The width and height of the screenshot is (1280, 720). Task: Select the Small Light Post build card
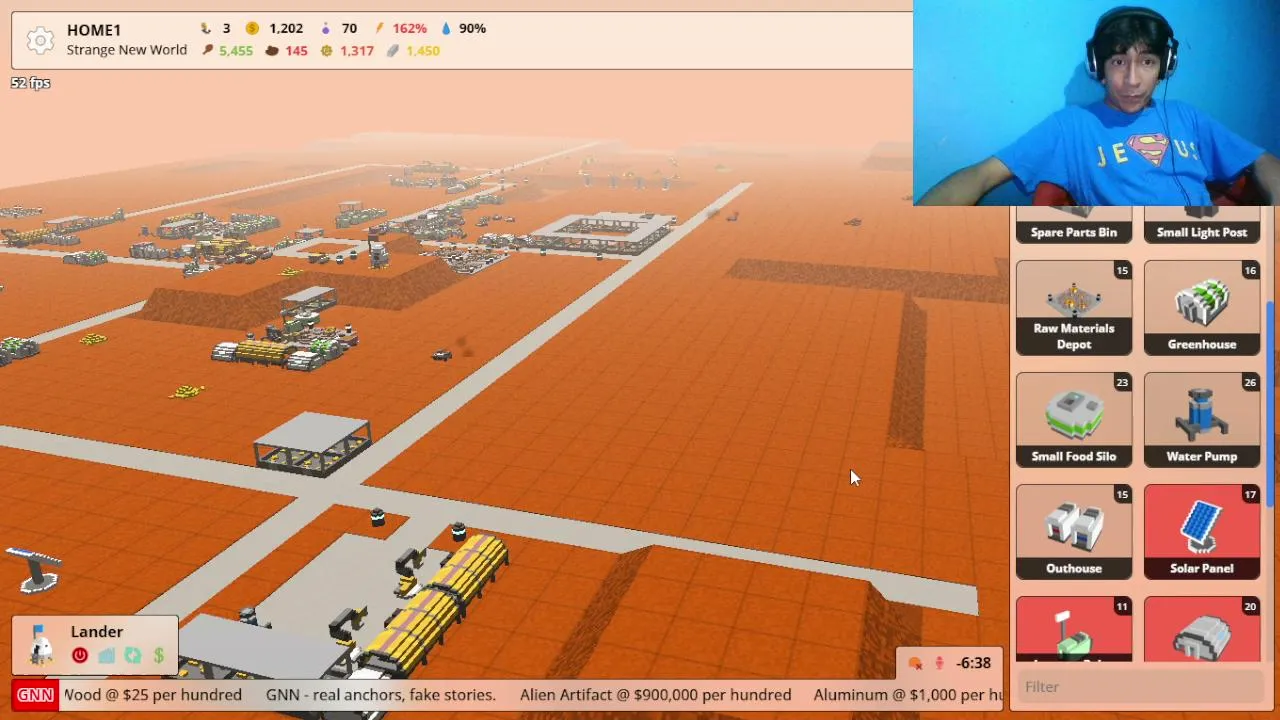click(1202, 226)
